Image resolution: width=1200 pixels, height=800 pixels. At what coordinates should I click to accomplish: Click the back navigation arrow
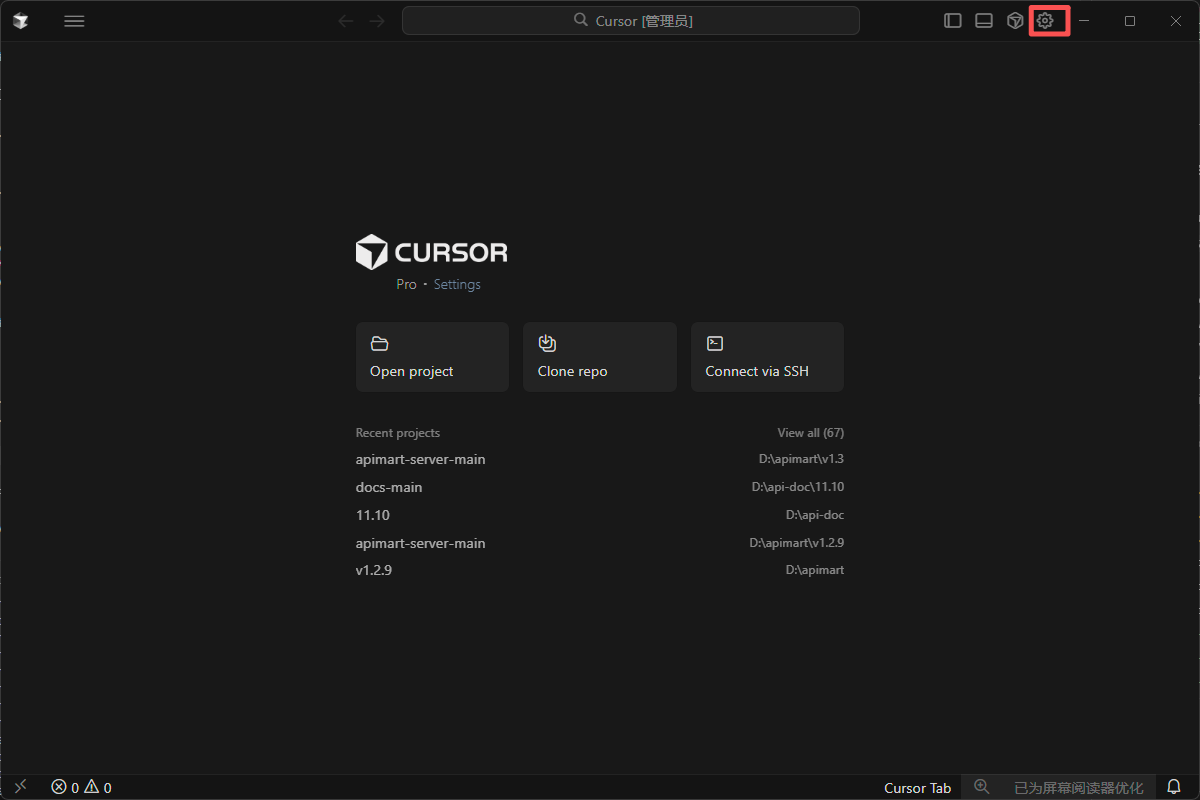345,20
